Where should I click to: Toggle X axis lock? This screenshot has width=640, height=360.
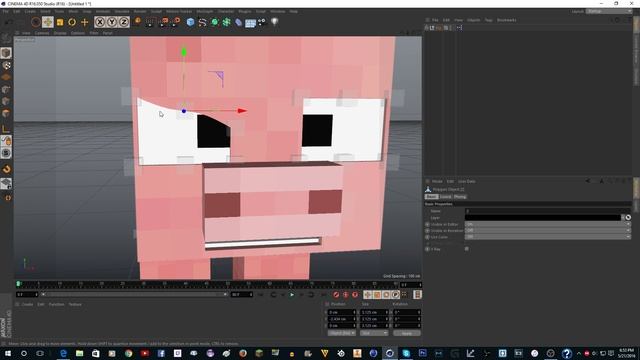click(x=100, y=22)
